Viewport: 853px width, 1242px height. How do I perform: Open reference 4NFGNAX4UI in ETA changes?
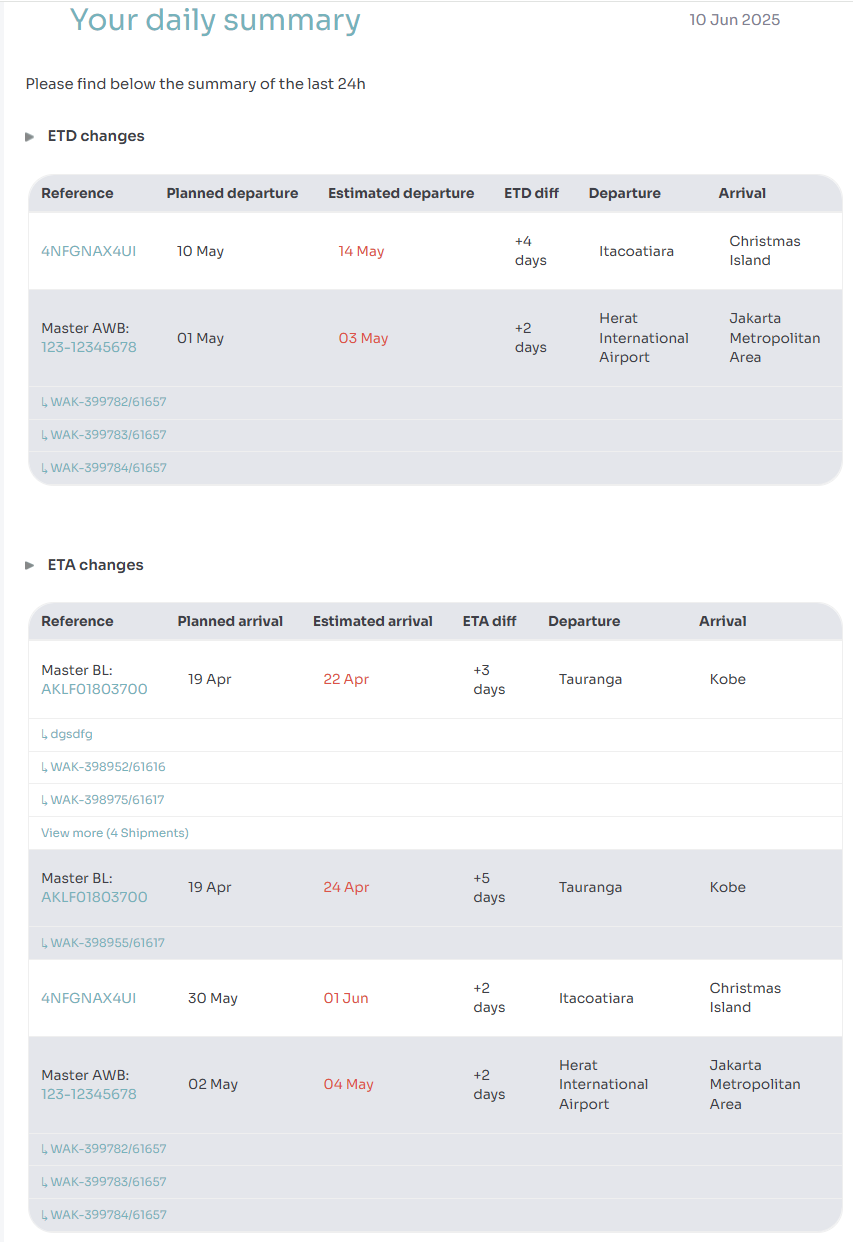88,998
